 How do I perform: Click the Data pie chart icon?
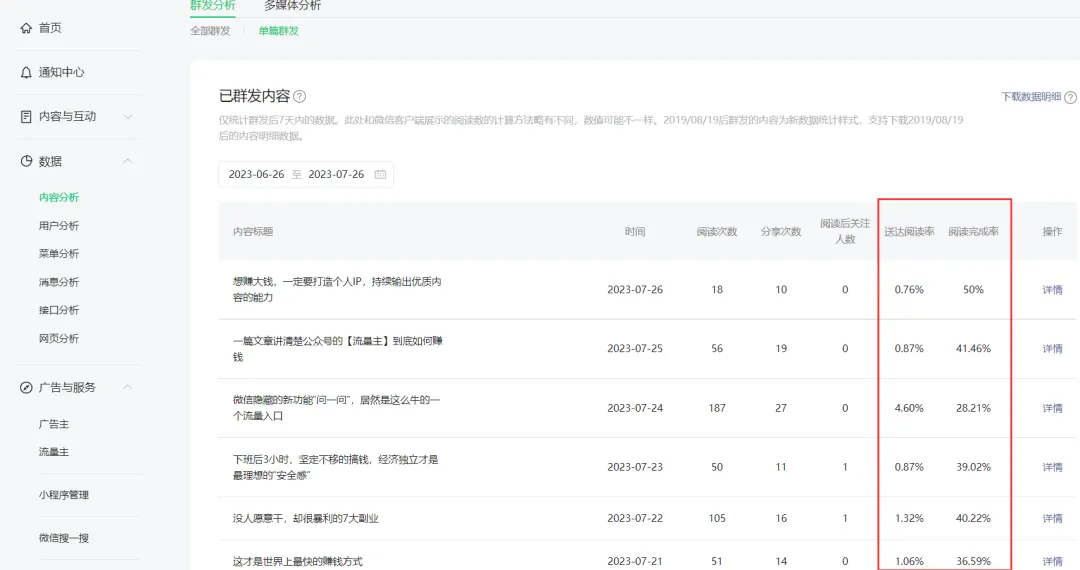click(x=26, y=161)
